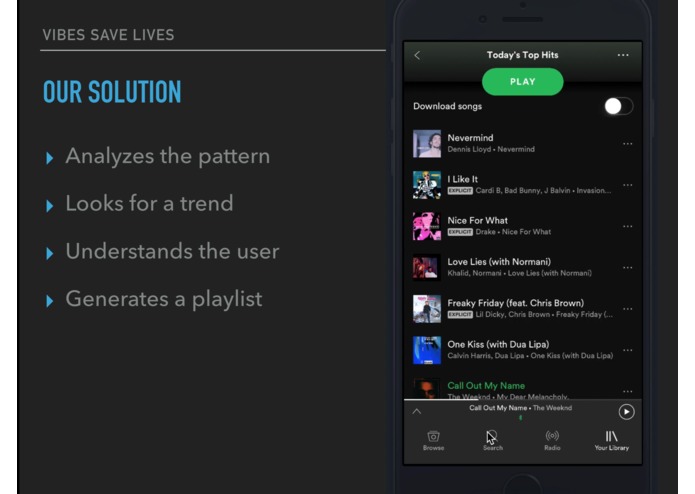Open the Freaky Friday album art
Screen dimensions: 695x494
(427, 308)
